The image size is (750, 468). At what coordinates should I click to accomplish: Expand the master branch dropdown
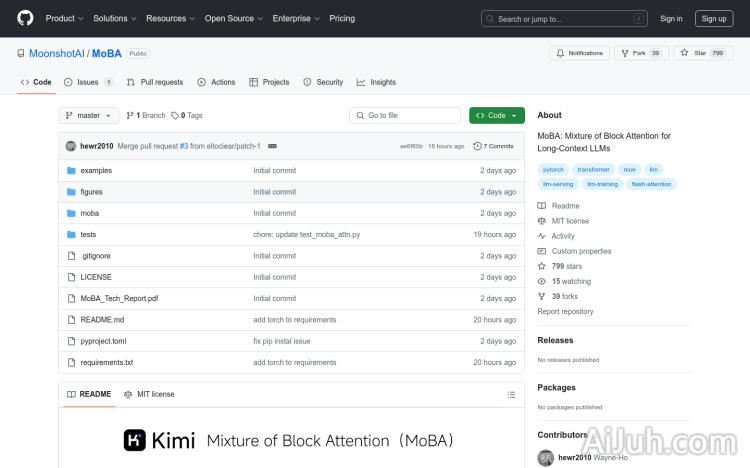click(x=89, y=116)
